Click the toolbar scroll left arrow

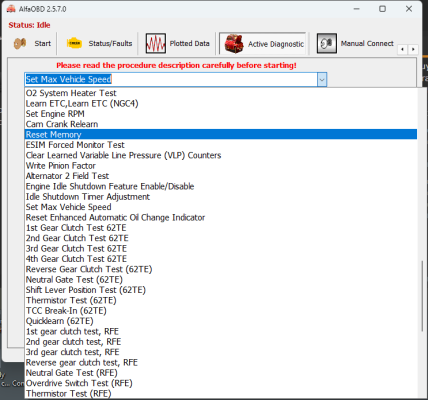tap(403, 49)
